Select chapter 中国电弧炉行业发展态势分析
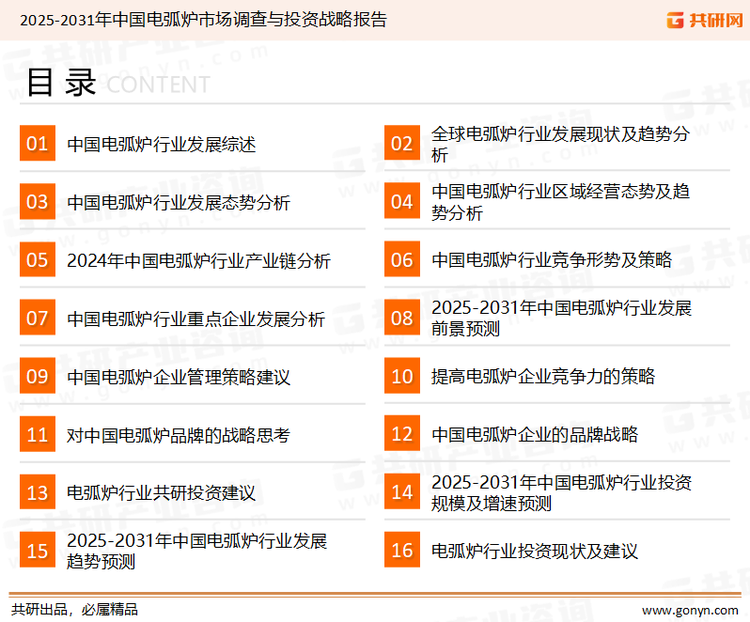 [x=178, y=202]
